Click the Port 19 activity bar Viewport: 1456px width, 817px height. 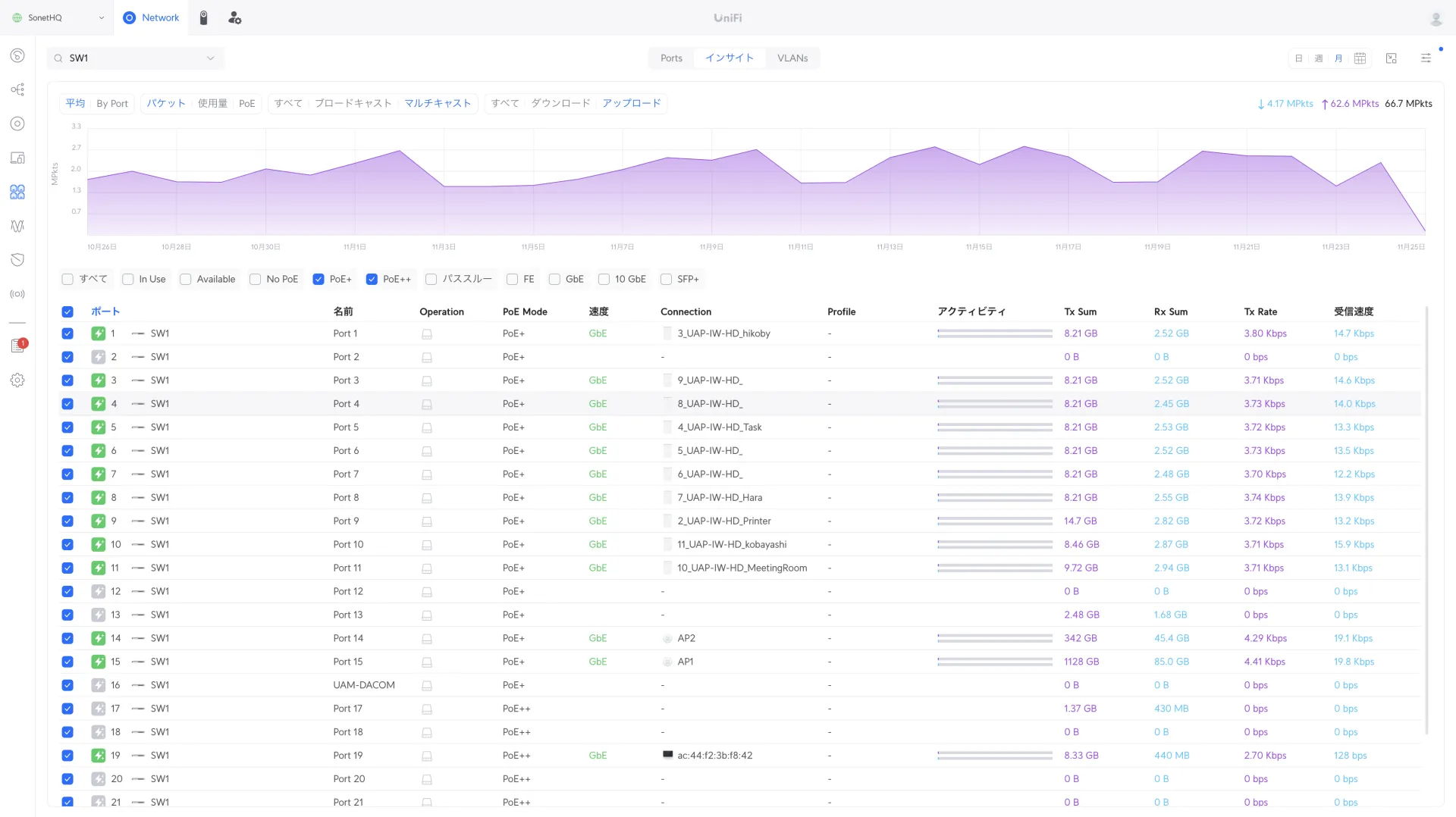[995, 756]
